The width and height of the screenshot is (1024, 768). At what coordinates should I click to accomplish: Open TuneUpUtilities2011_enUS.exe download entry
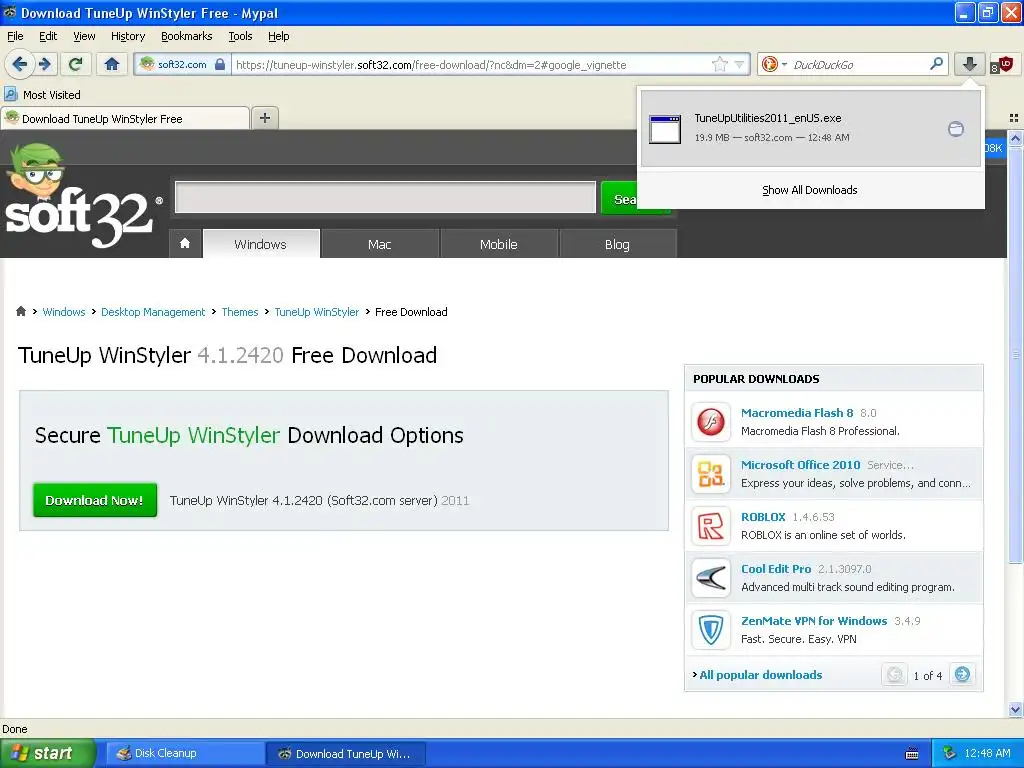click(x=810, y=129)
